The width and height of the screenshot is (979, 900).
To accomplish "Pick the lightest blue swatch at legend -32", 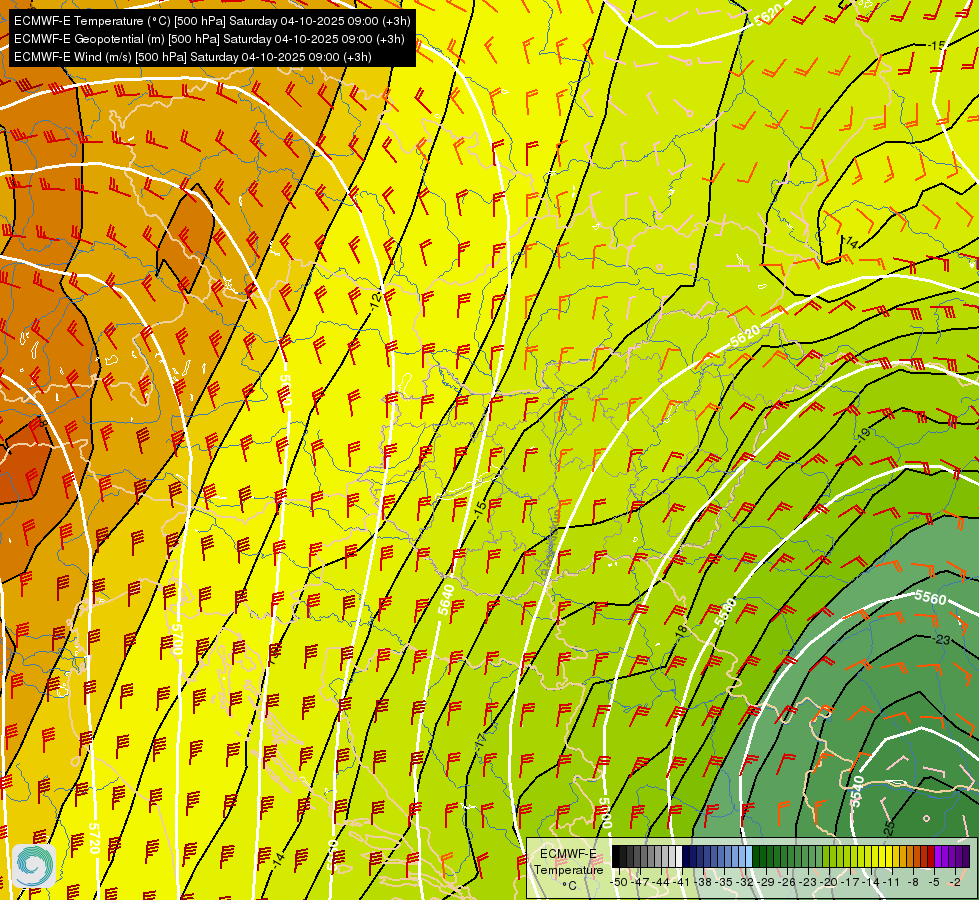I will point(749,856).
